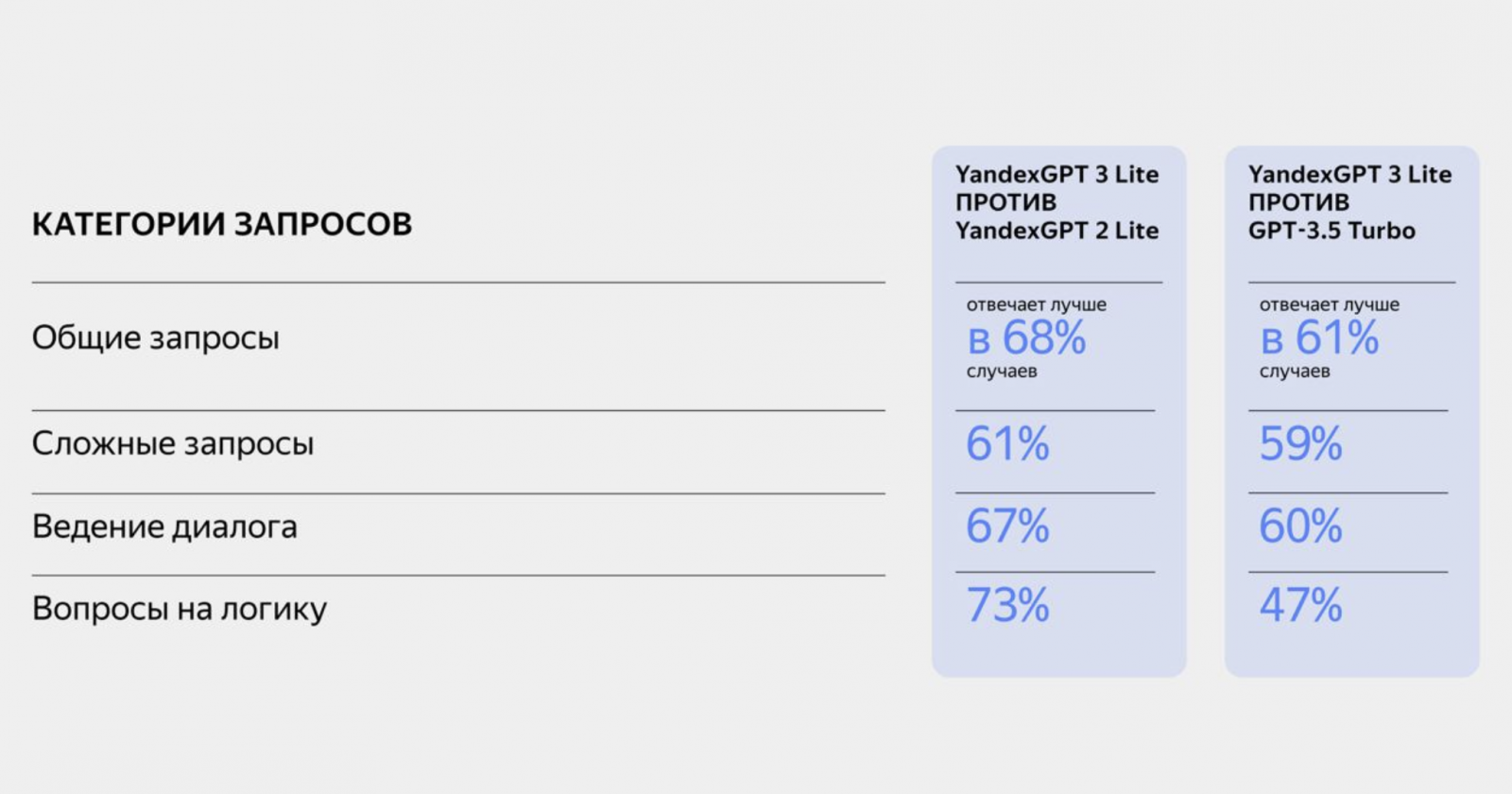Click 'случаев' in the GPT-3.5 Turbo card
Screen dimensions: 1512x794
coord(1295,371)
